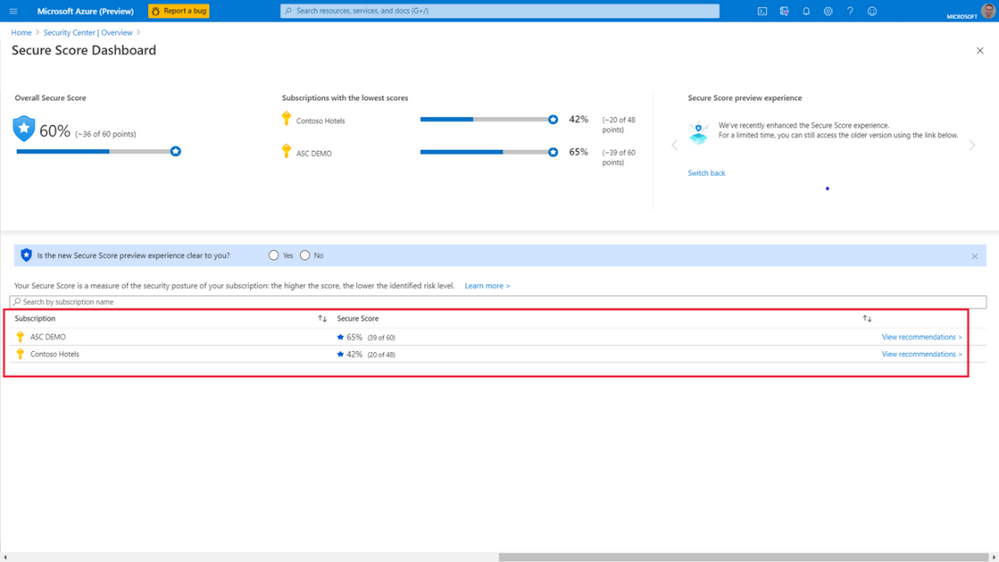This screenshot has height=562, width=999.
Task: Sort by the Secure Score column arrows
Action: 867,318
